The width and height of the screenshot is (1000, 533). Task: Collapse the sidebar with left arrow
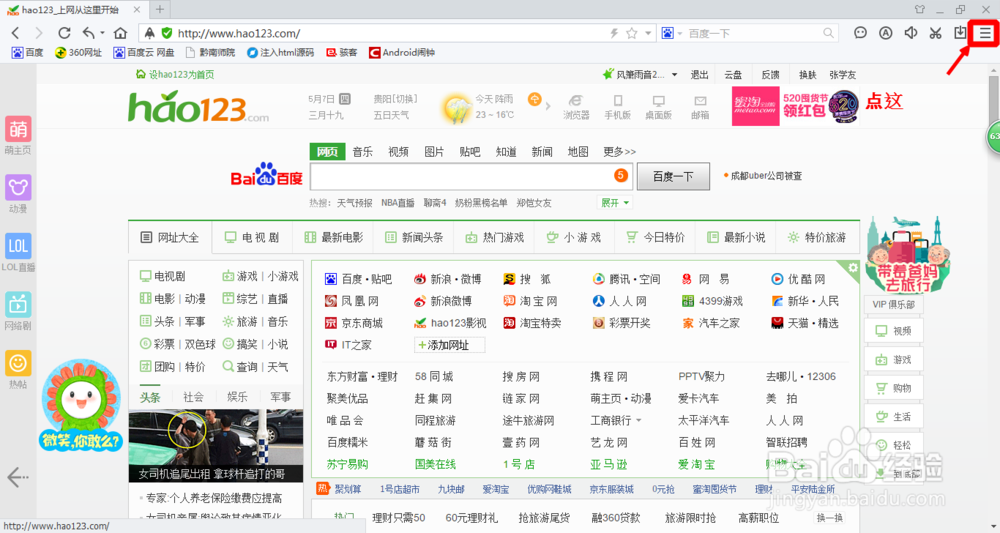tap(17, 476)
